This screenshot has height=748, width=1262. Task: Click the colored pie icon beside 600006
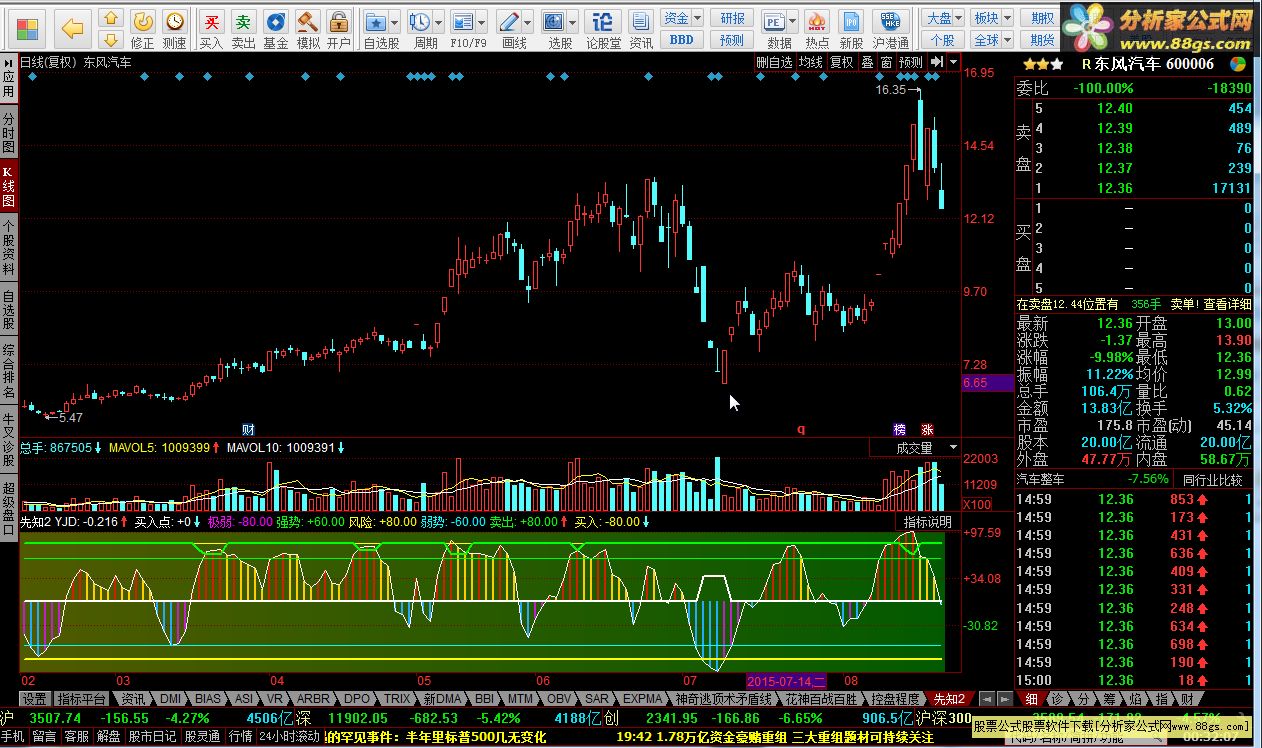click(x=1238, y=64)
